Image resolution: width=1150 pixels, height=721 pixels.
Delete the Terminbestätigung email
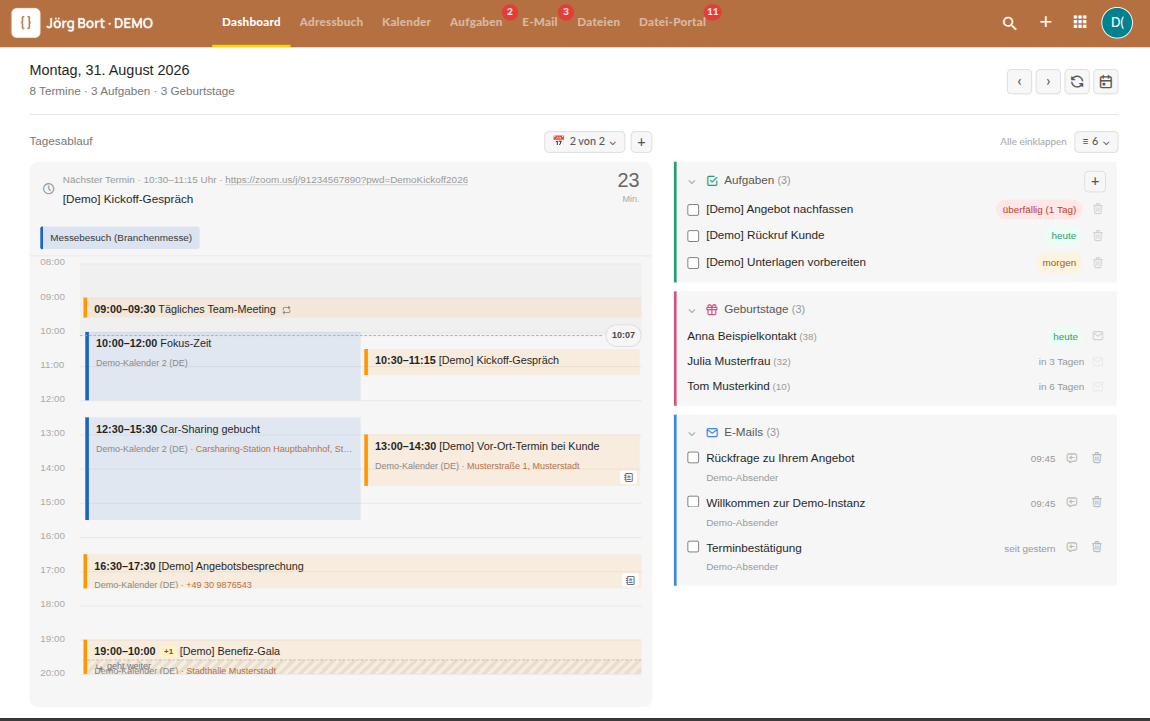[1097, 547]
